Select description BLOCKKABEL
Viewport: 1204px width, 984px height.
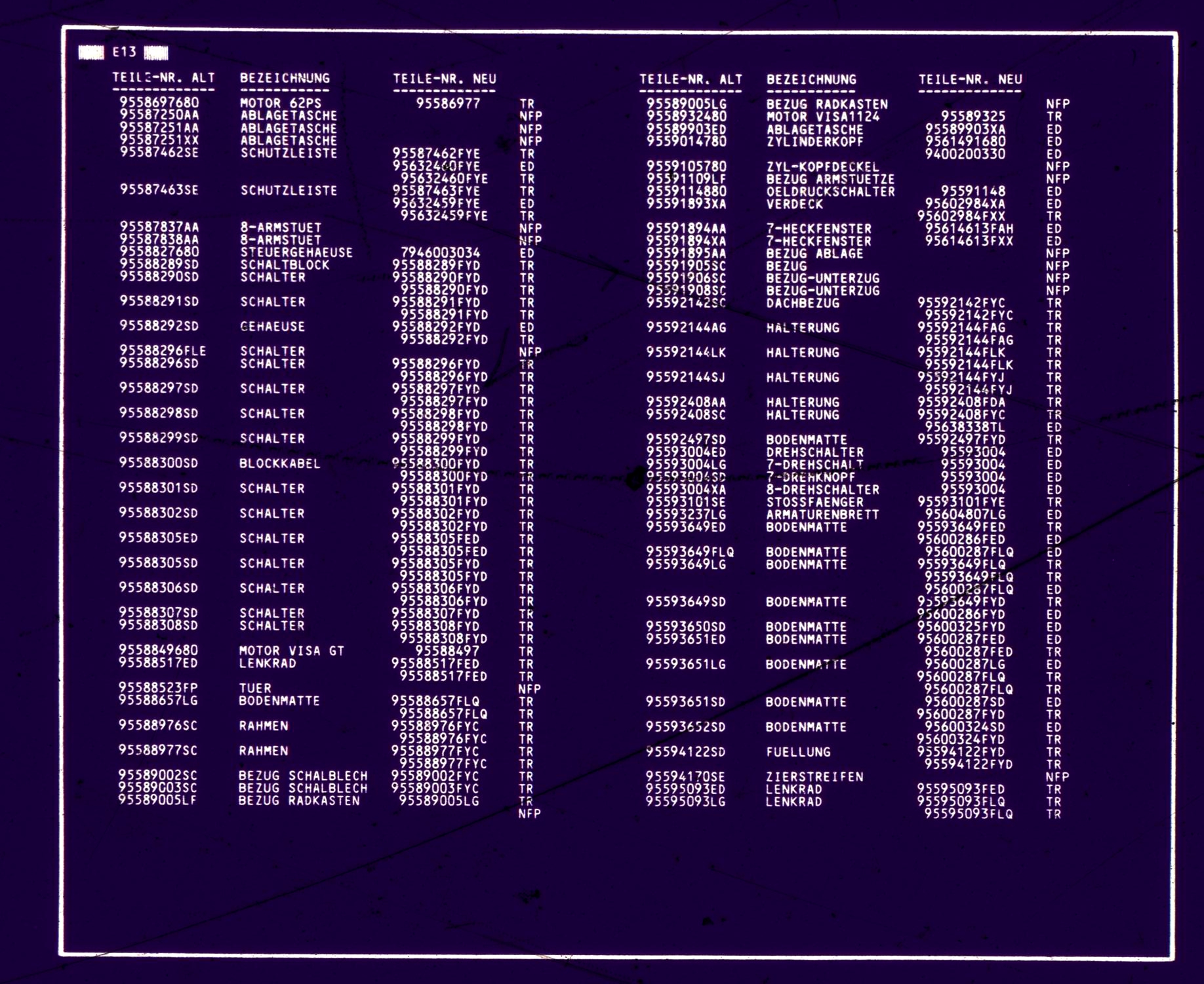279,463
